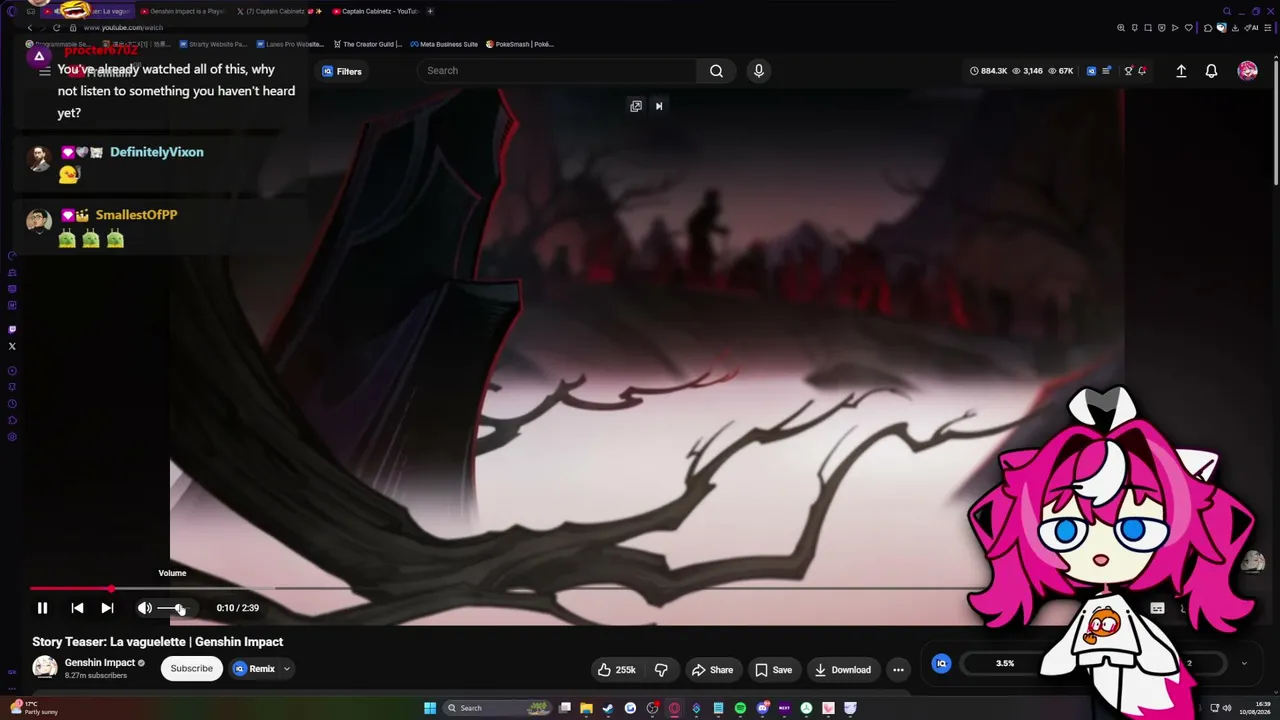
Task: Open the 'Meta Business Suite' bookmark
Action: tap(443, 44)
